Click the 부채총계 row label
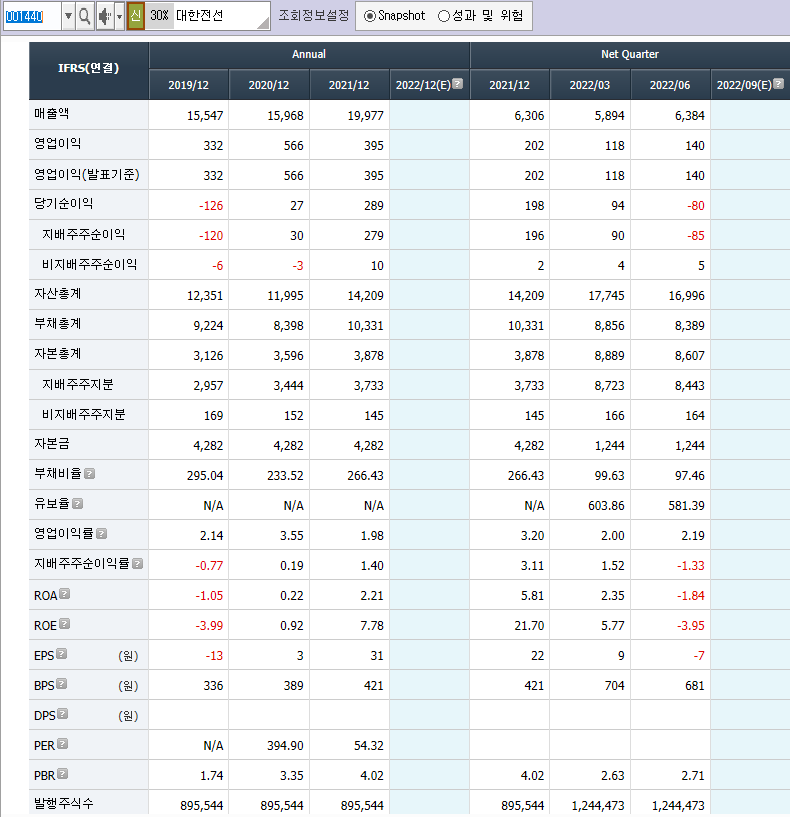This screenshot has width=790, height=817. point(58,324)
